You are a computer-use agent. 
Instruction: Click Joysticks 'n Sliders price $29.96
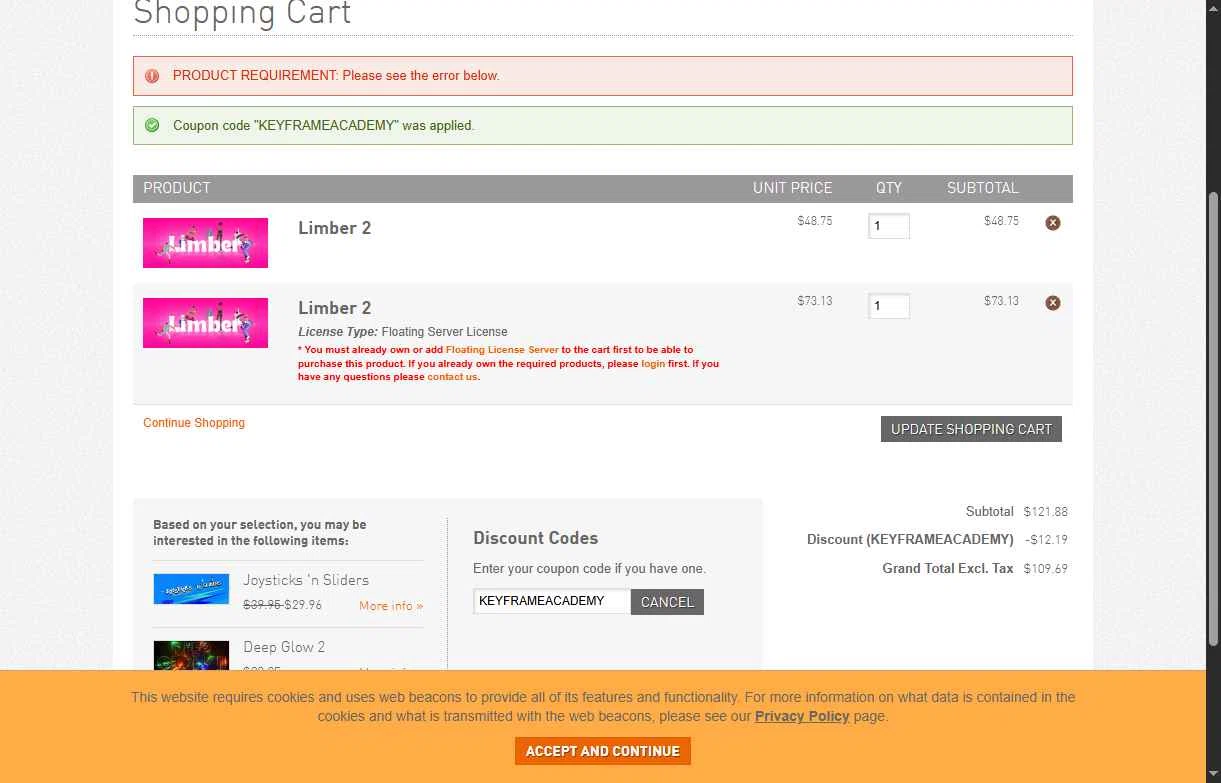(303, 605)
